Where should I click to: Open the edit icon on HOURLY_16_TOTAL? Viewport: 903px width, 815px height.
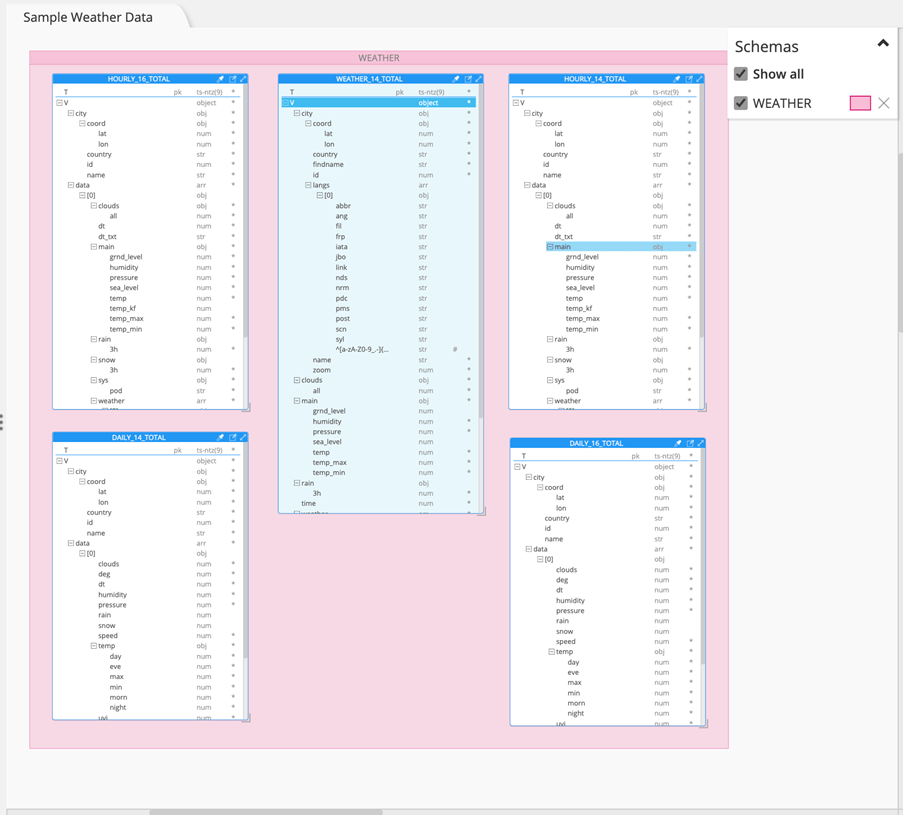[232, 78]
